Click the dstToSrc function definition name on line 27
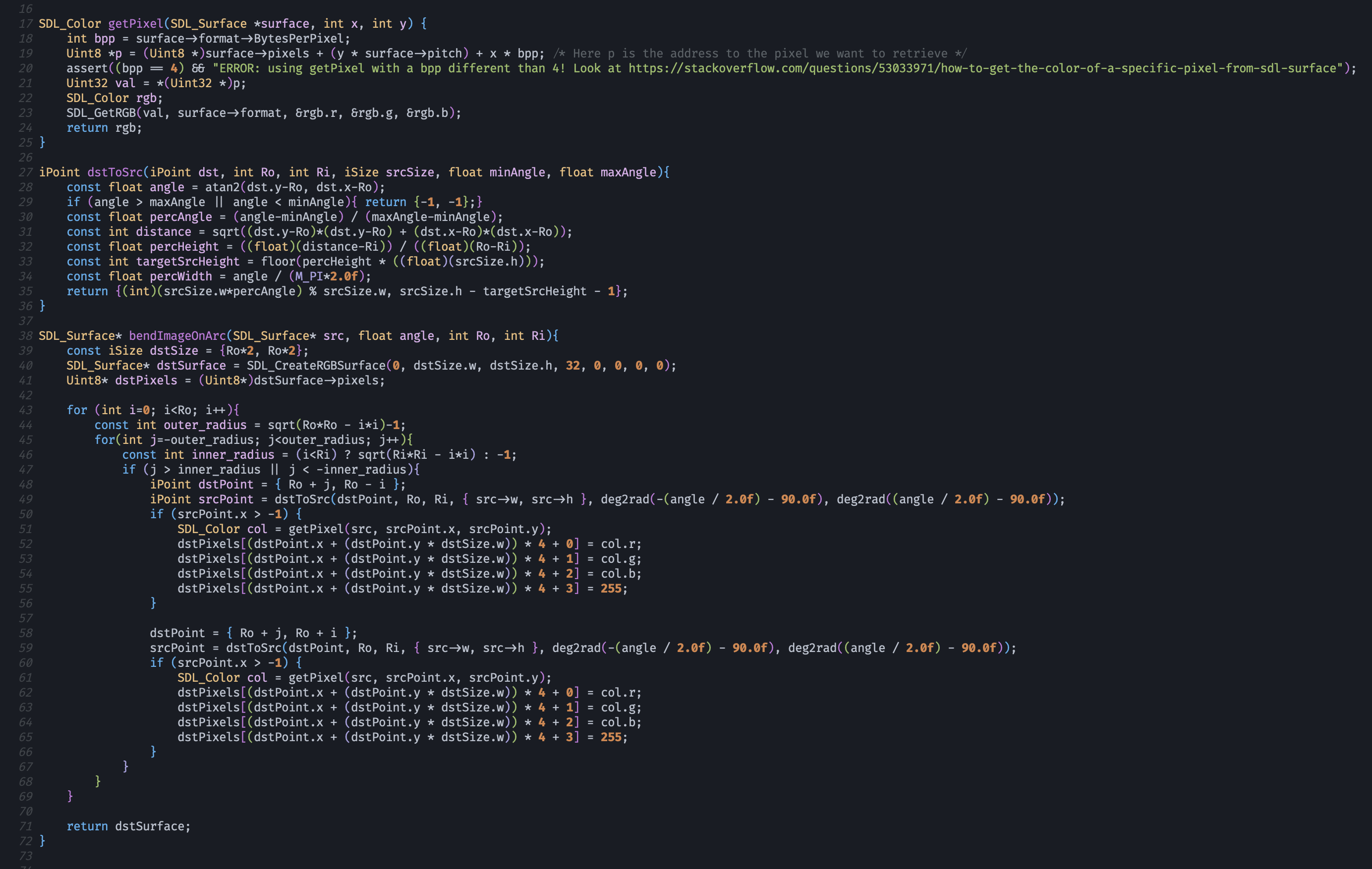The height and width of the screenshot is (869, 1372). click(115, 172)
